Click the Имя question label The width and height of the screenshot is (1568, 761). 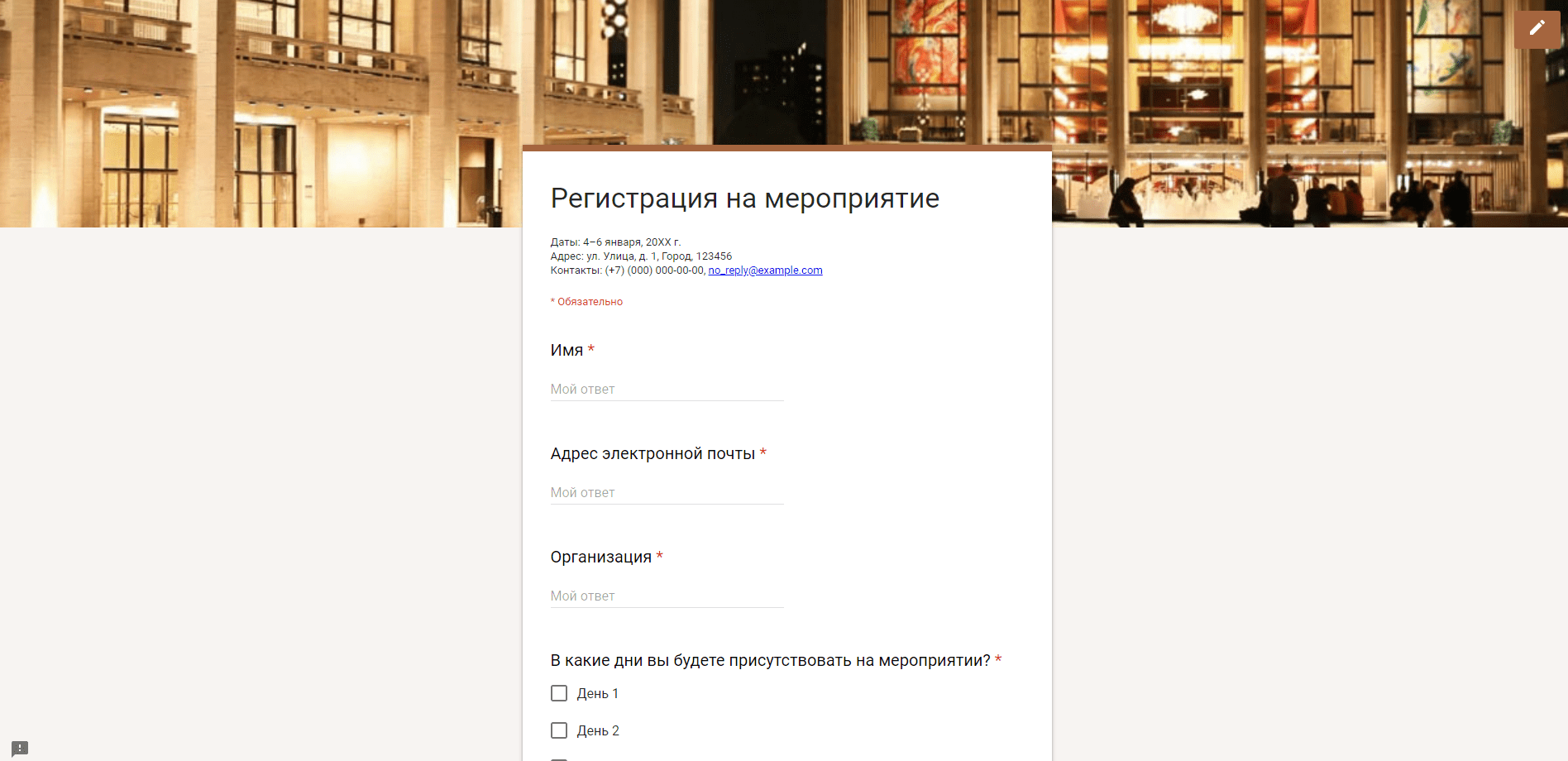566,351
